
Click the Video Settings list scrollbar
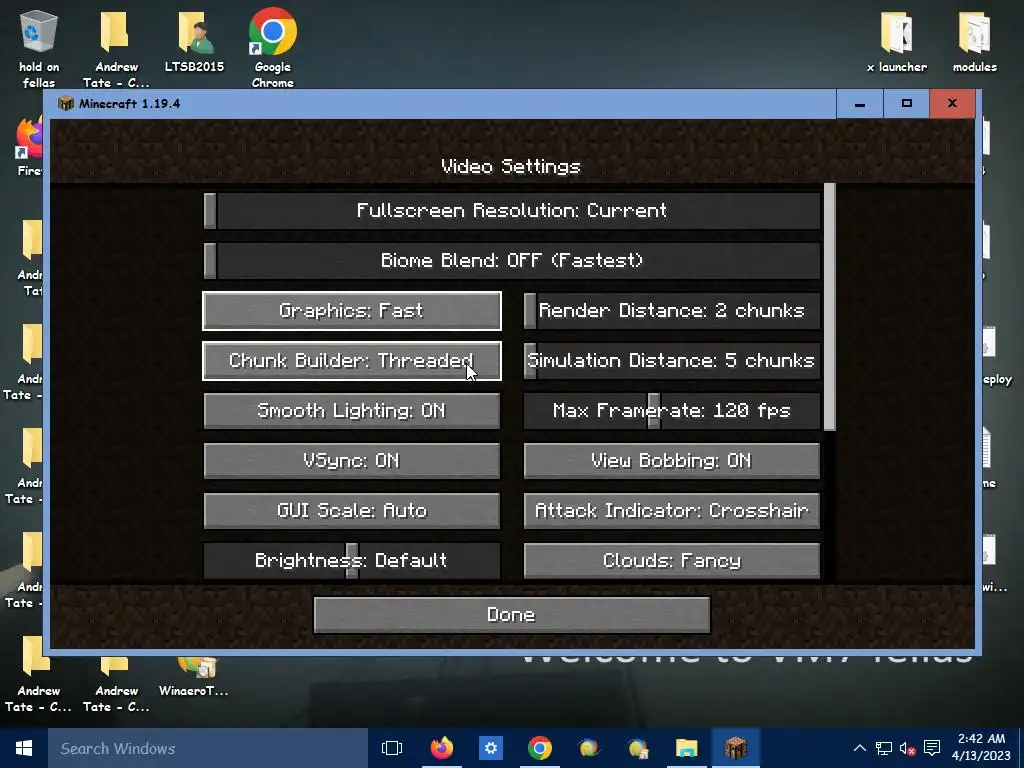(830, 307)
